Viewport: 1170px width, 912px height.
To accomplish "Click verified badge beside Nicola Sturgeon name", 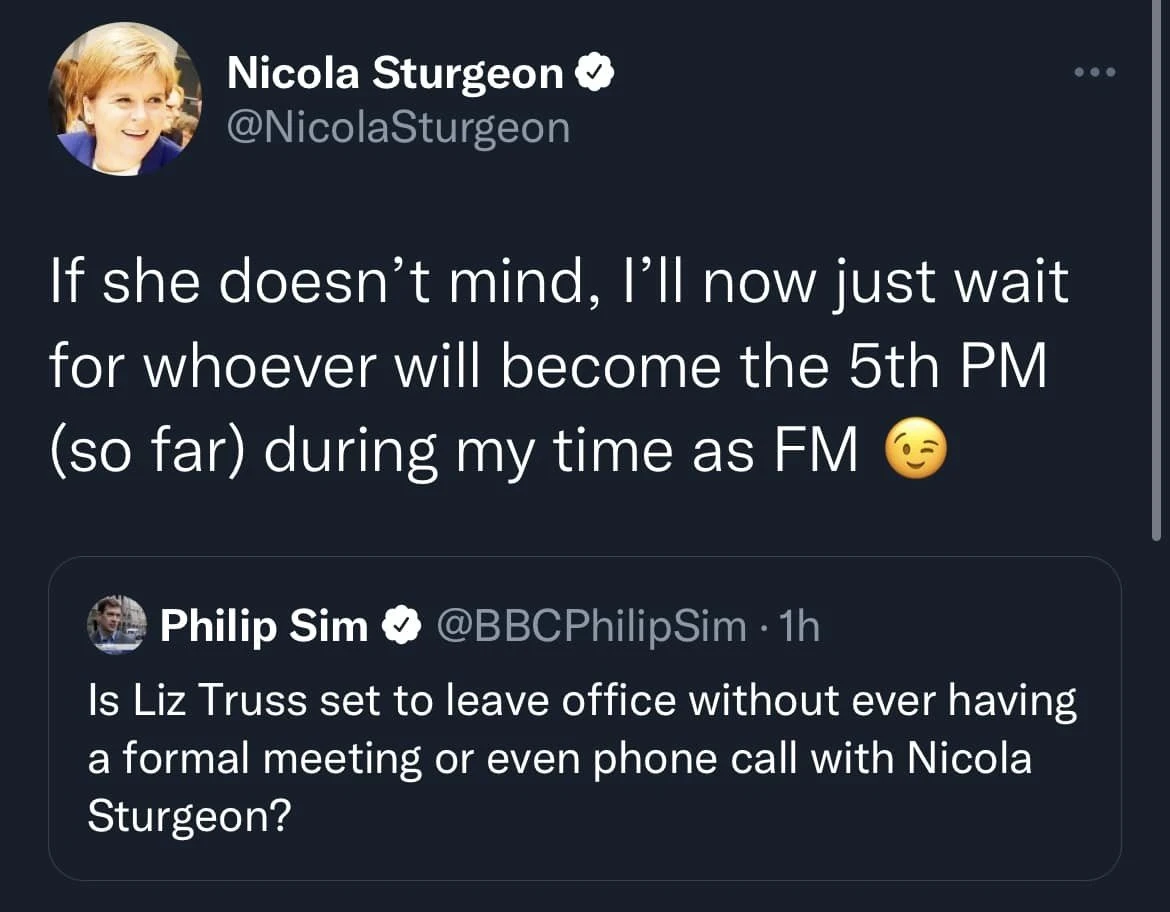I will pos(598,73).
